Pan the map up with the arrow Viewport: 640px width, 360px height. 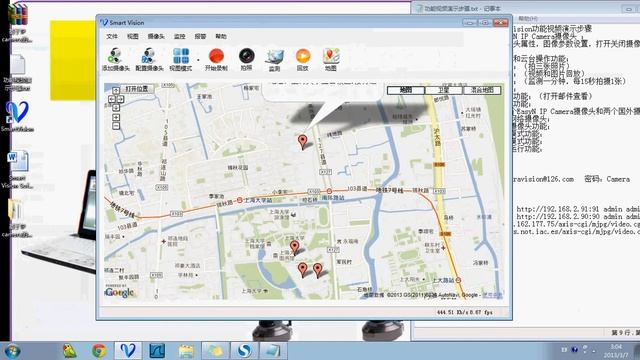coord(116,90)
